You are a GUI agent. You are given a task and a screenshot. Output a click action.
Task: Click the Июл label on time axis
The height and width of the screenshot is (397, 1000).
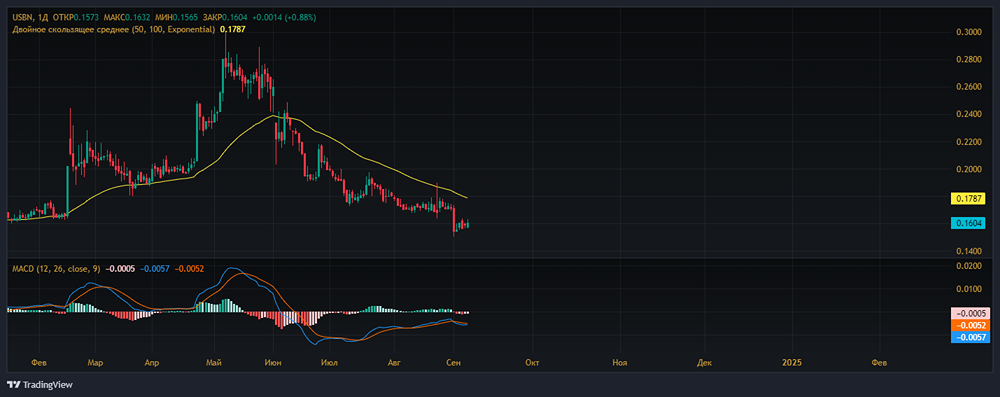330,363
